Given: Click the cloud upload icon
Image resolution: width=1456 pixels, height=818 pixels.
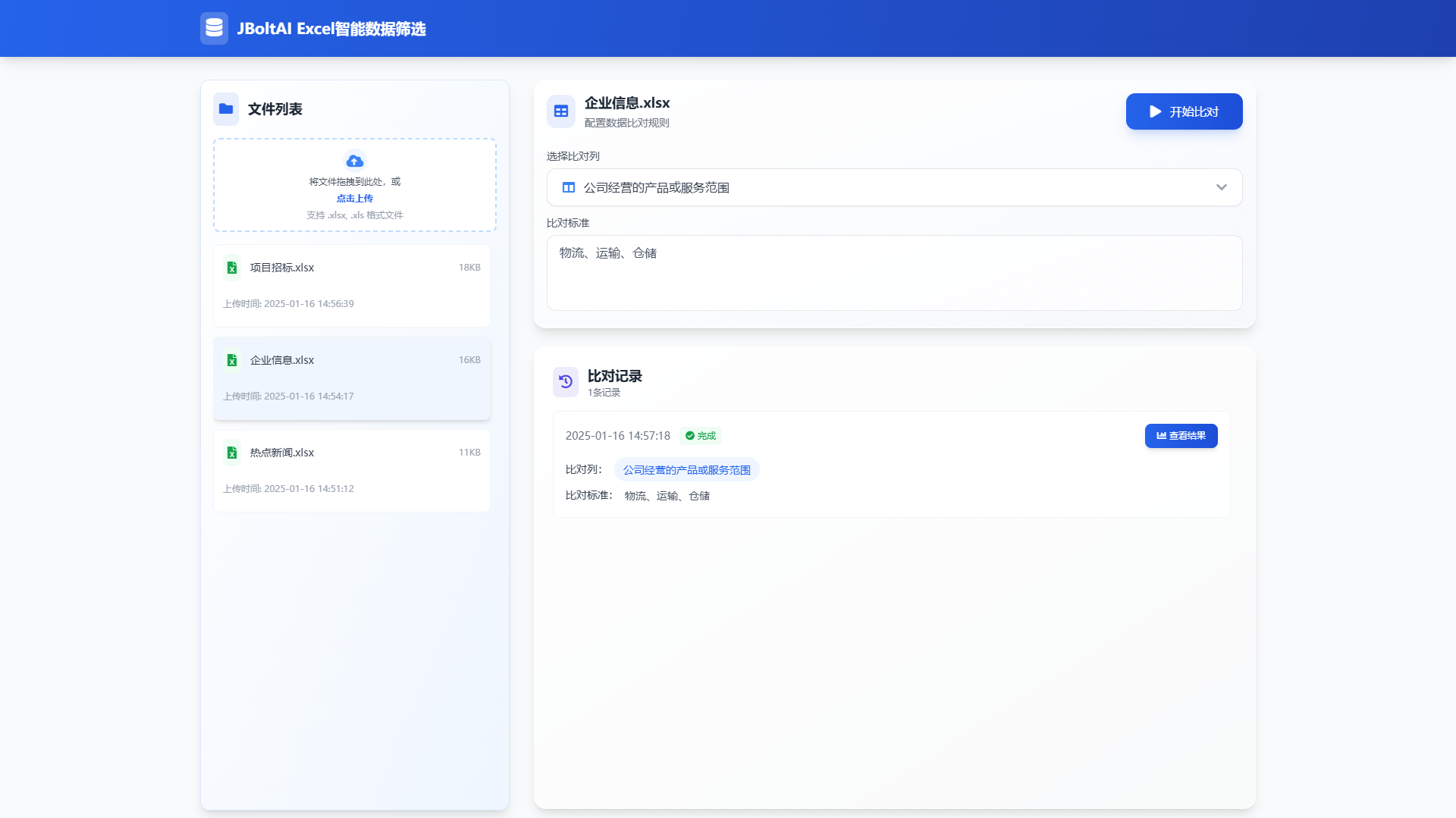Looking at the screenshot, I should [x=354, y=161].
